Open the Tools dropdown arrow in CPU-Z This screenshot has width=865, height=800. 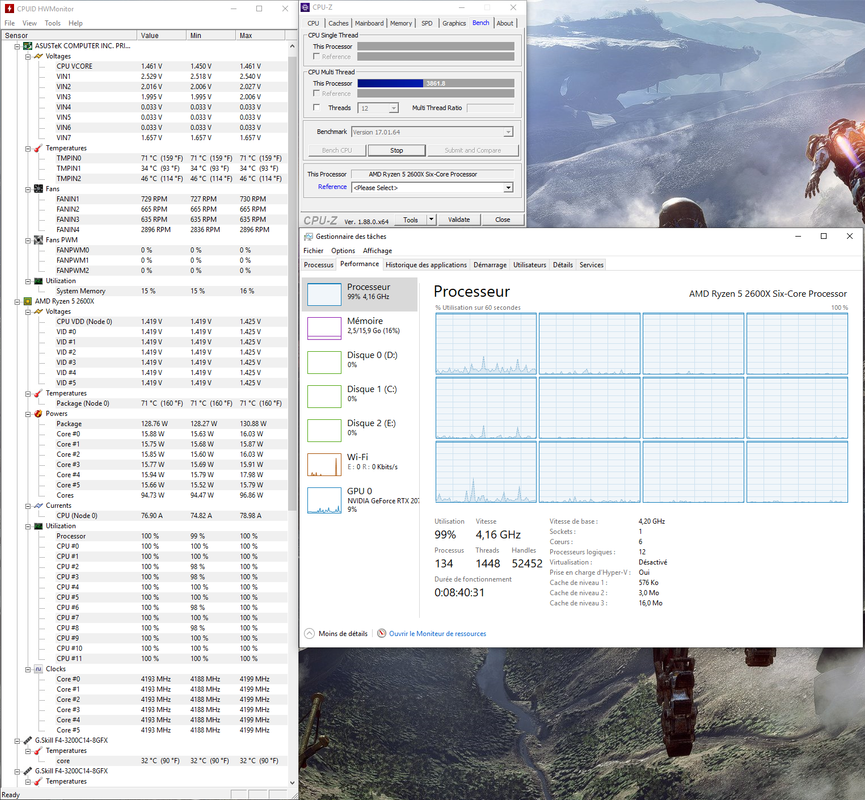coord(431,220)
